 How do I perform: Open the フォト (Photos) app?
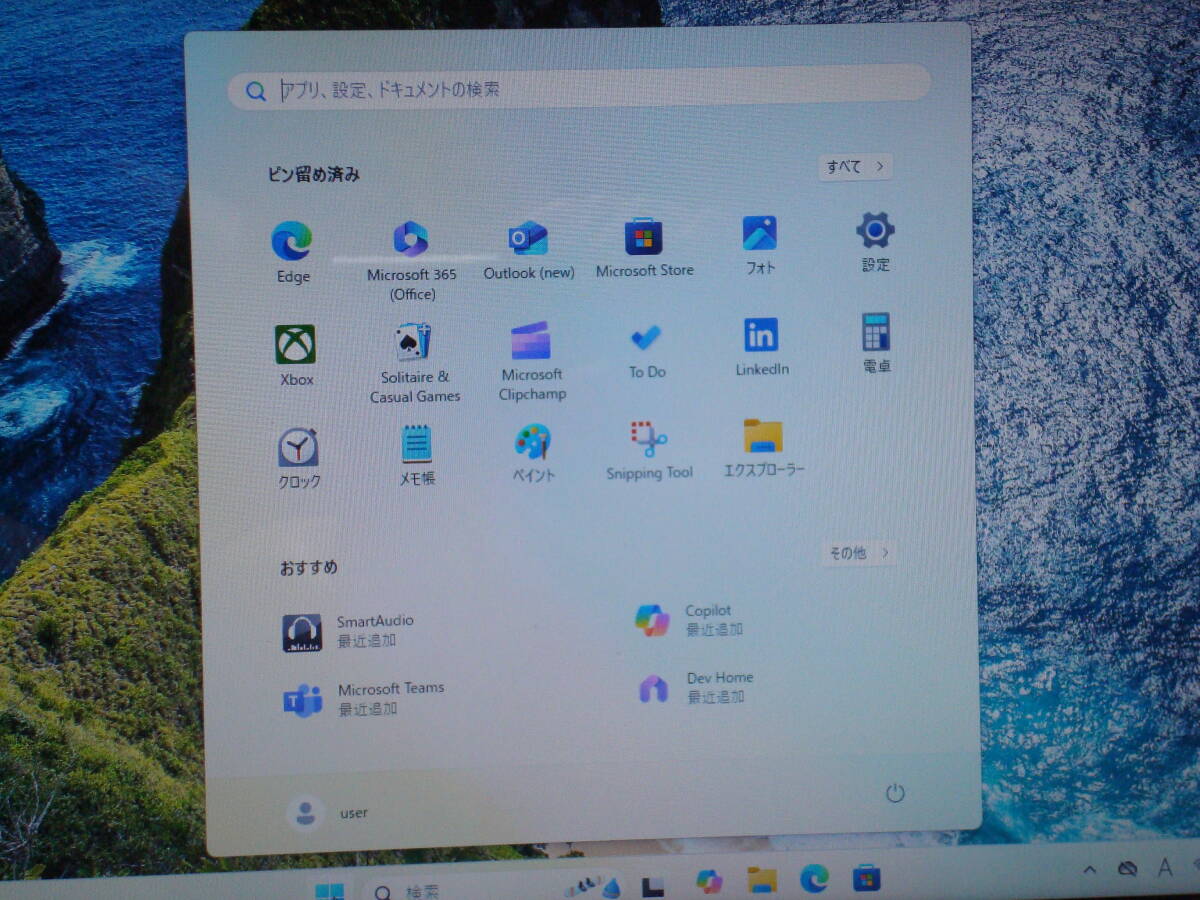pyautogui.click(x=760, y=245)
